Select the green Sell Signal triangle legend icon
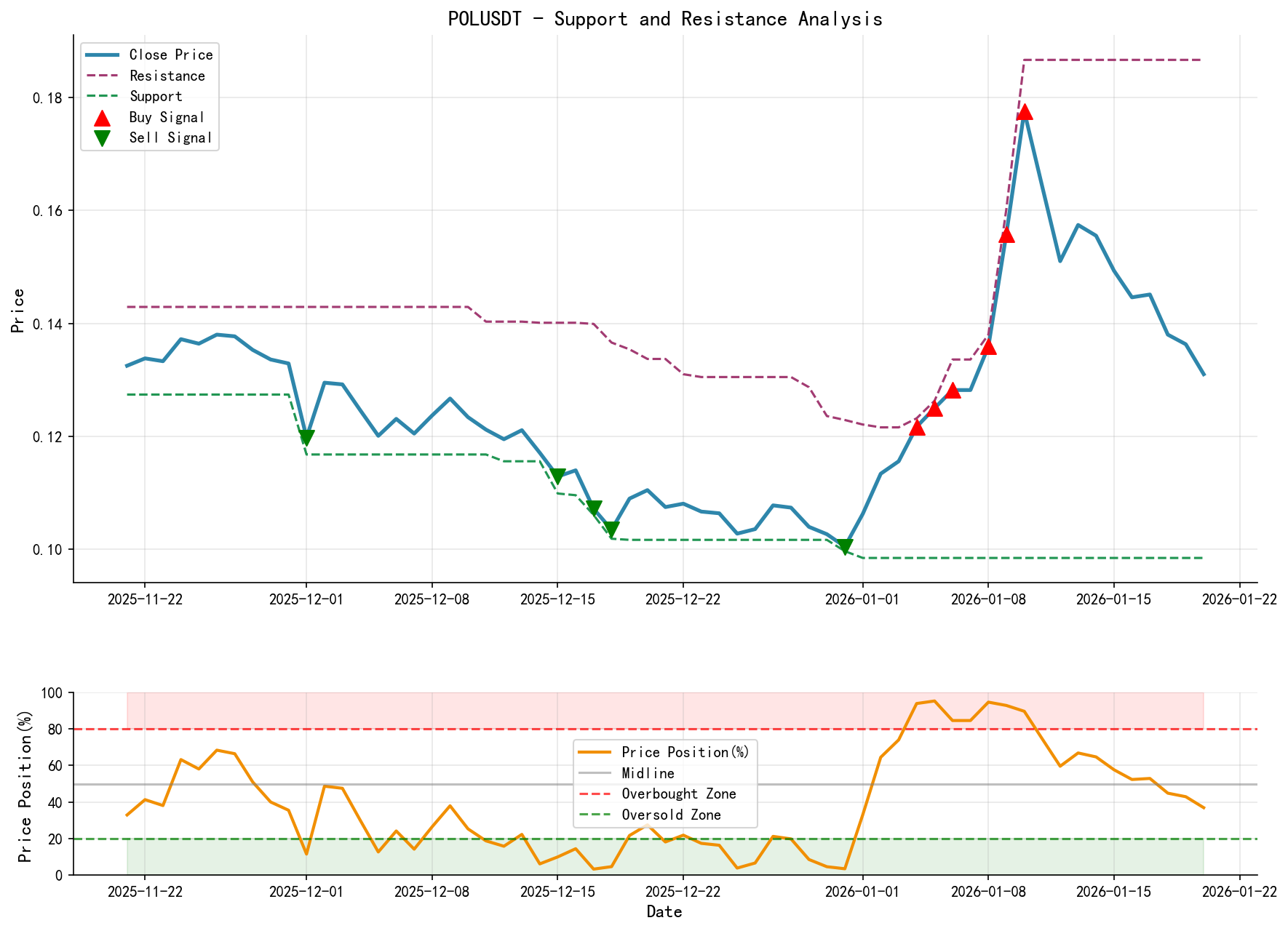The image size is (1288, 931). [102, 137]
